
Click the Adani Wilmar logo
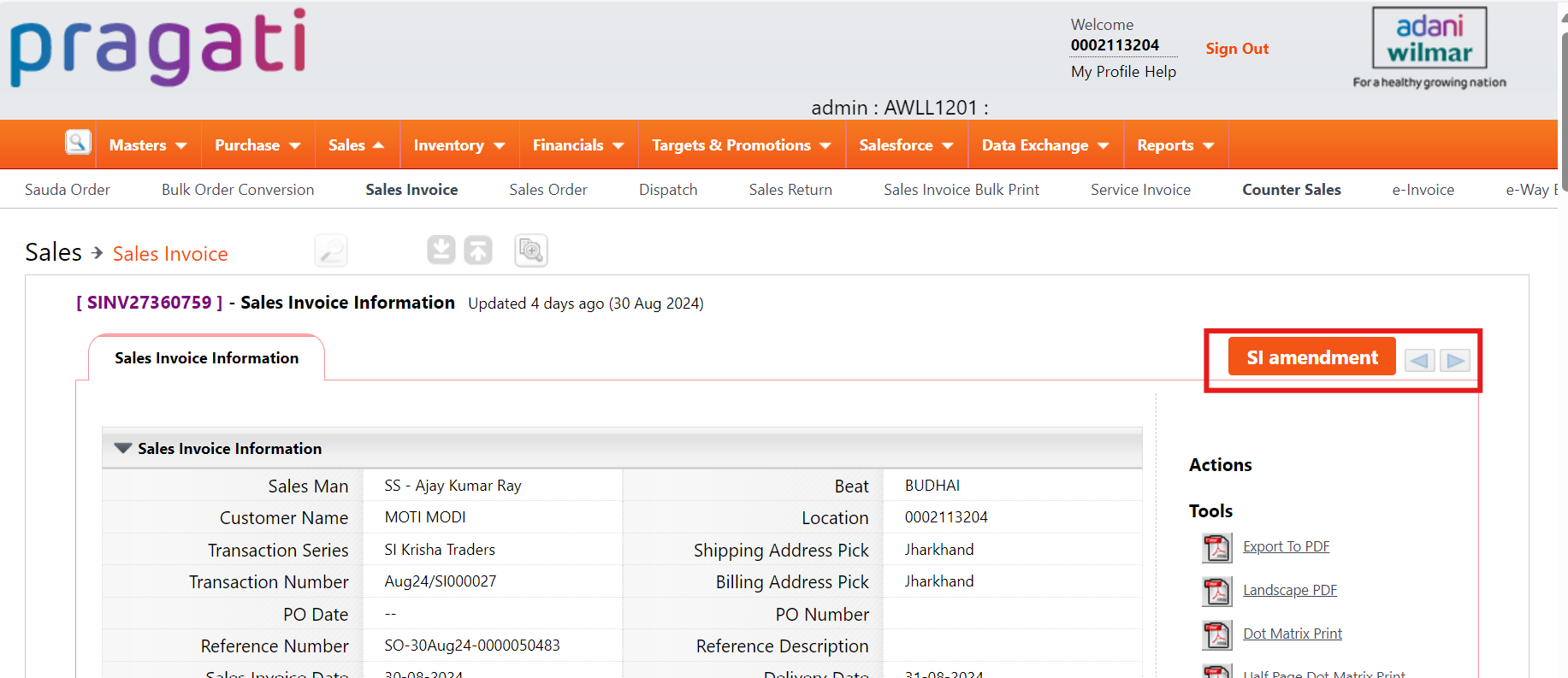point(1429,48)
